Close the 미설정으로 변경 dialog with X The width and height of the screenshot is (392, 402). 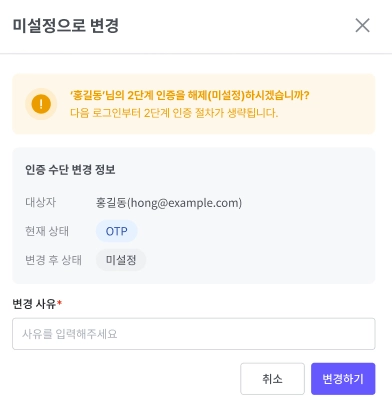[x=362, y=25]
